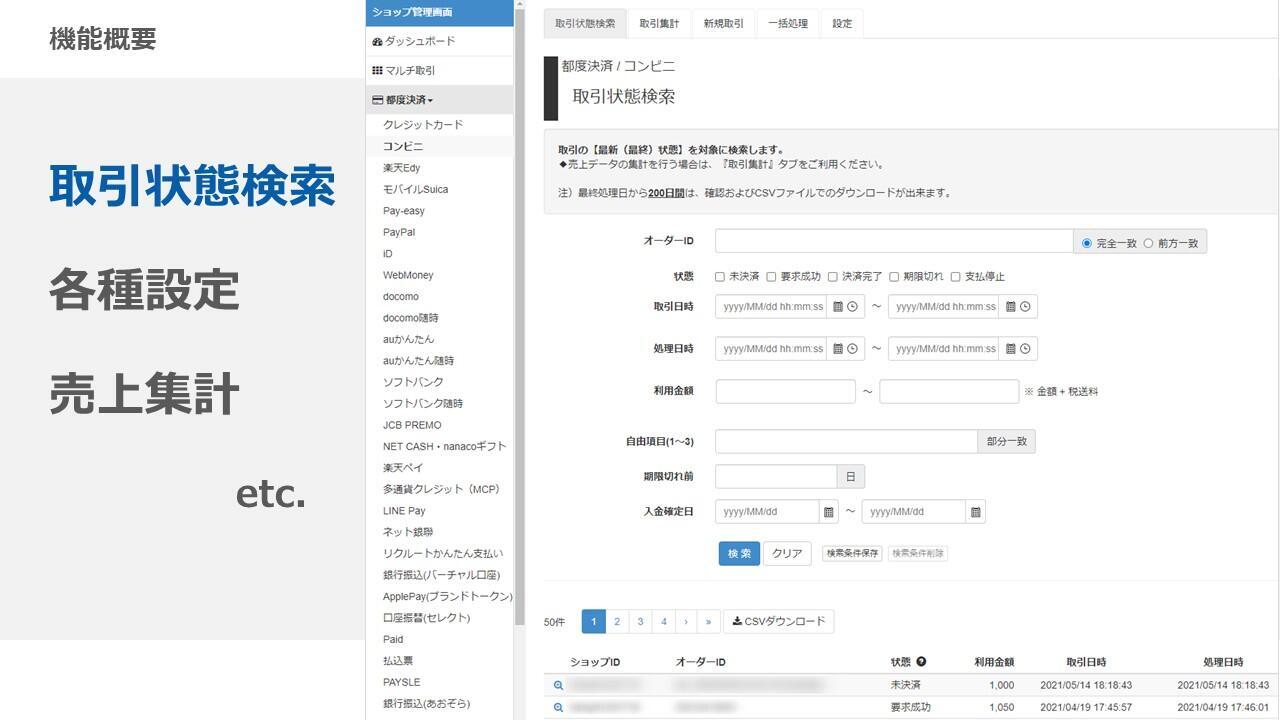Image resolution: width=1280 pixels, height=720 pixels.
Task: Open details magnifier for the 未決済 row
Action: (558, 686)
